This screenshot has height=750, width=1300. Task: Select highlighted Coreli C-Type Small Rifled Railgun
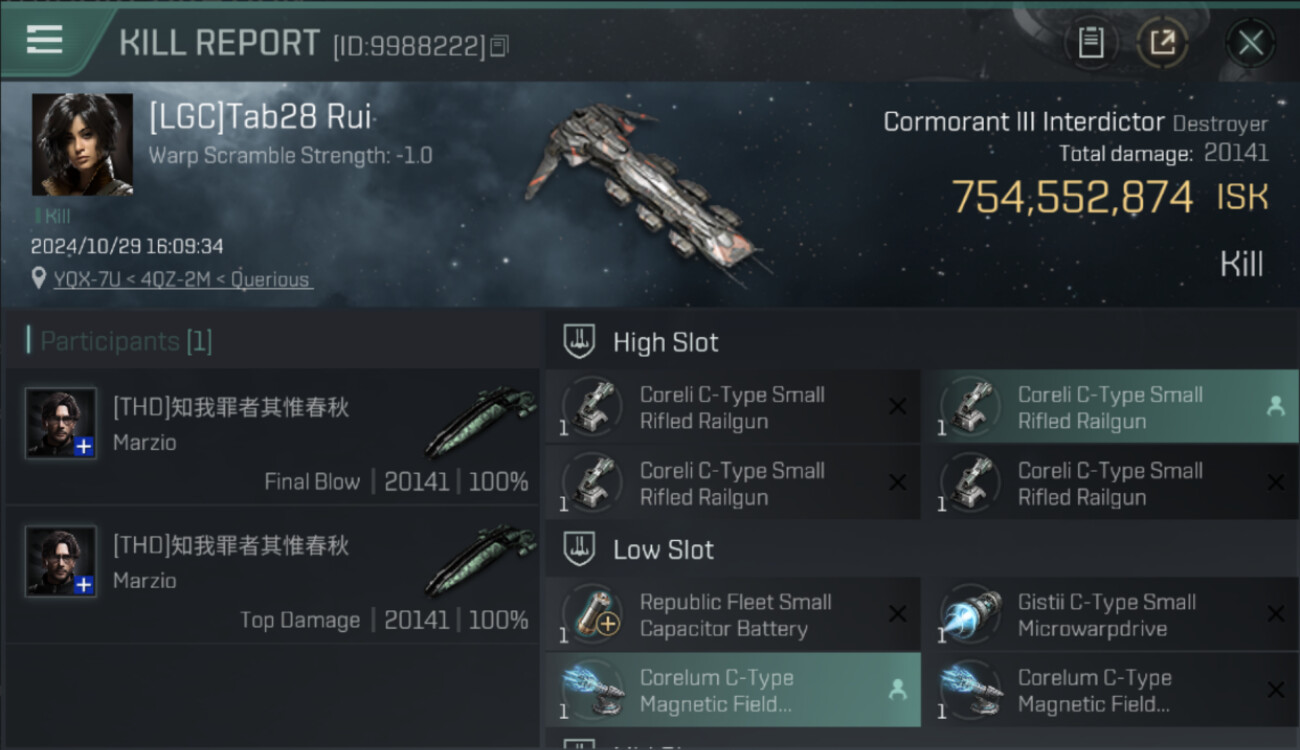[1110, 407]
